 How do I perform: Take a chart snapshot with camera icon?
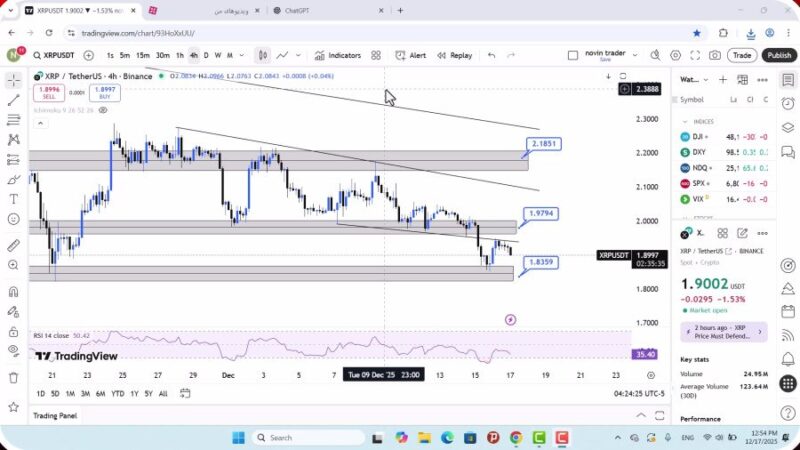pyautogui.click(x=715, y=56)
